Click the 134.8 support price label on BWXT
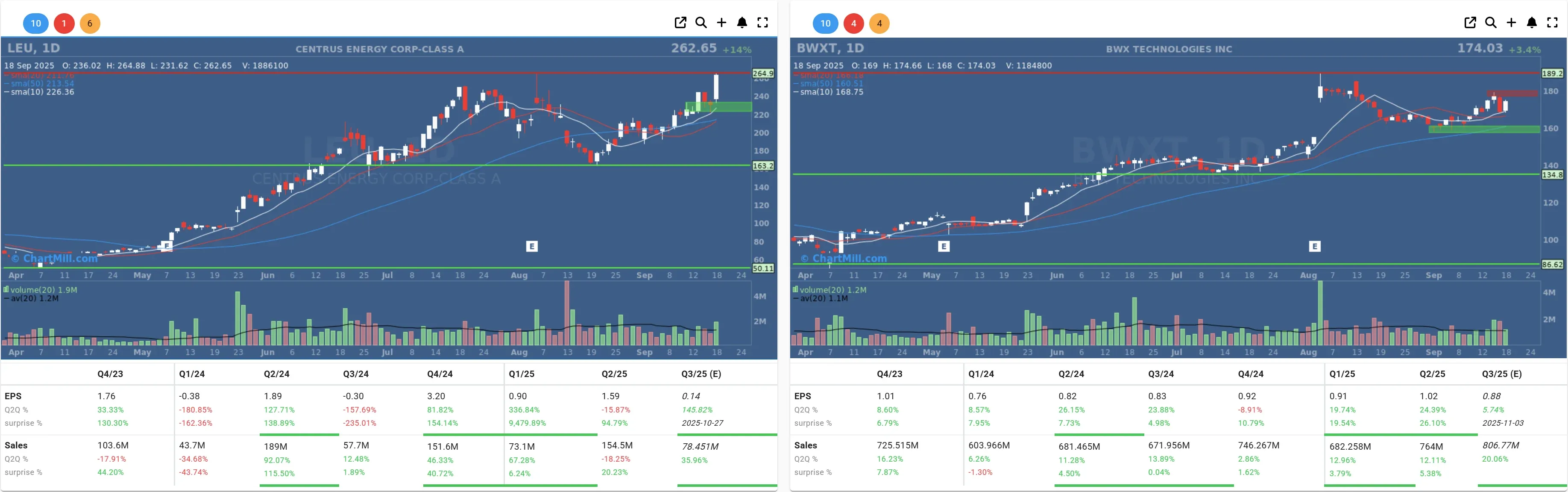Viewport: 1568px width, 492px height. click(1553, 175)
